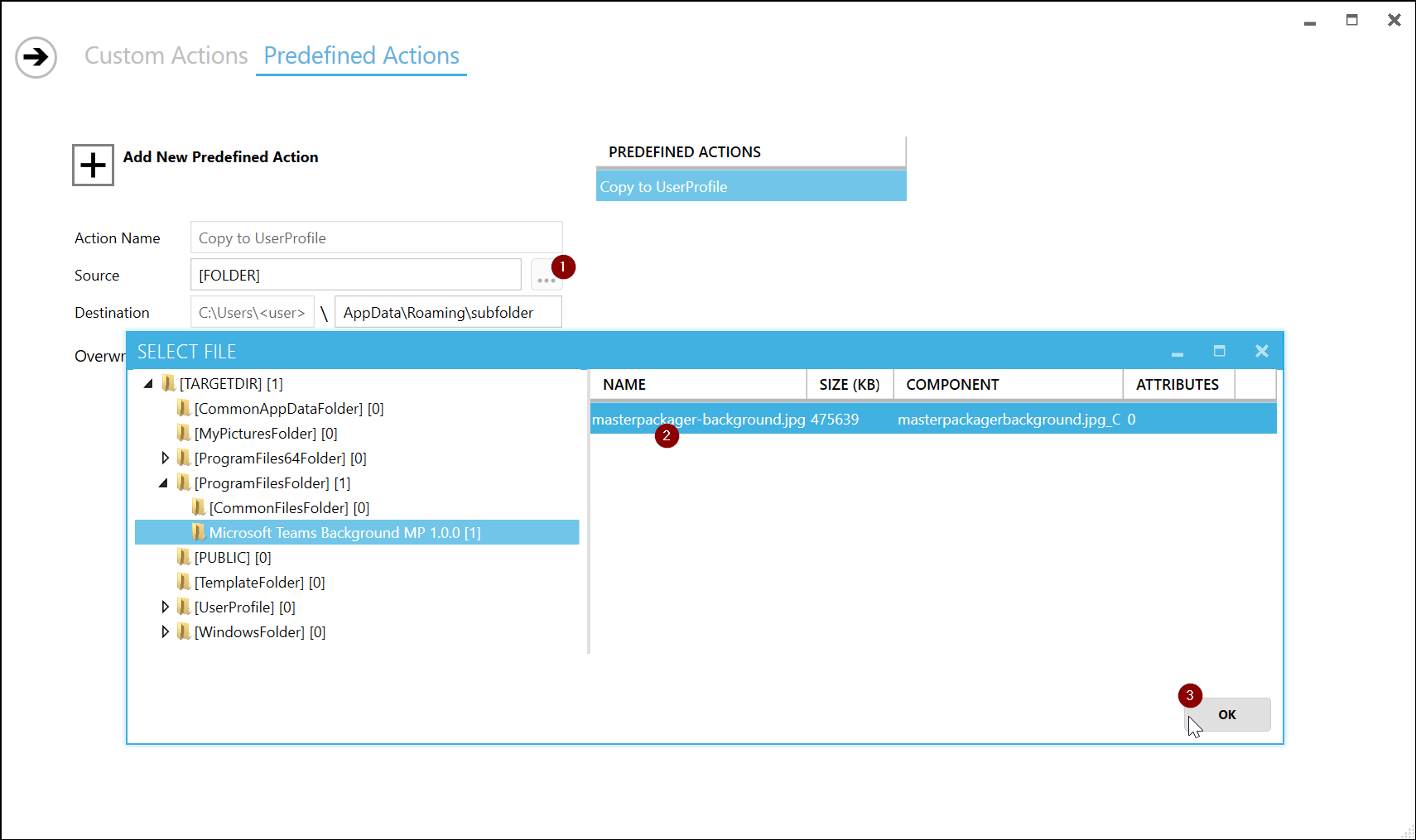1416x840 pixels.
Task: Select [CommonAppDataFolder] in tree
Action: (289, 409)
